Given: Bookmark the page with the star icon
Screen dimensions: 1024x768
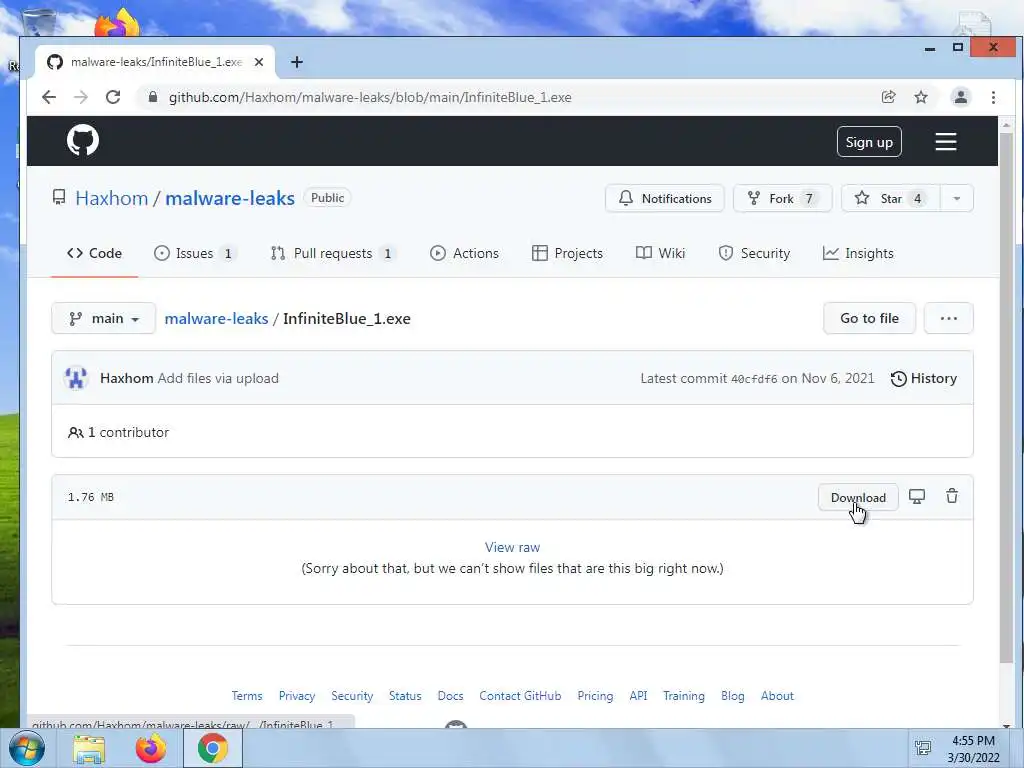Looking at the screenshot, I should pyautogui.click(x=921, y=97).
